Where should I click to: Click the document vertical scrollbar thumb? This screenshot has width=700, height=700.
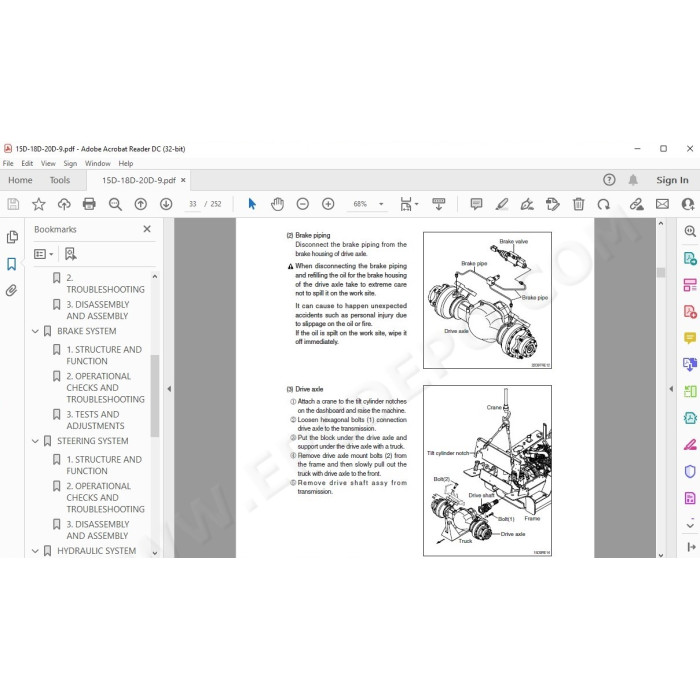coord(661,272)
